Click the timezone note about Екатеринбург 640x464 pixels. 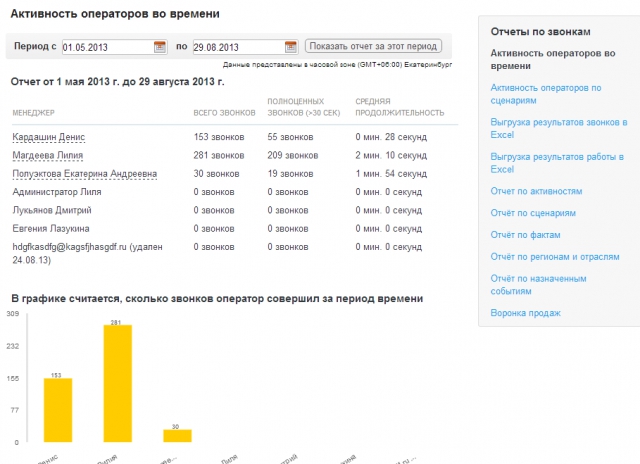(337, 64)
